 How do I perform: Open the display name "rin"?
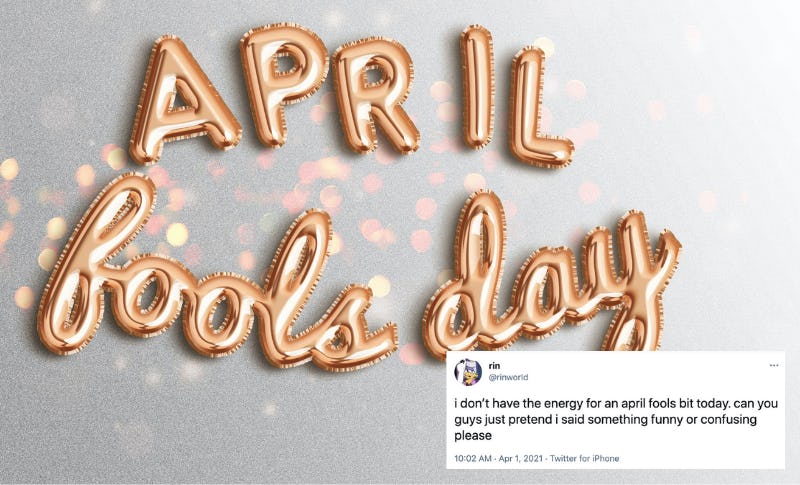[493, 365]
